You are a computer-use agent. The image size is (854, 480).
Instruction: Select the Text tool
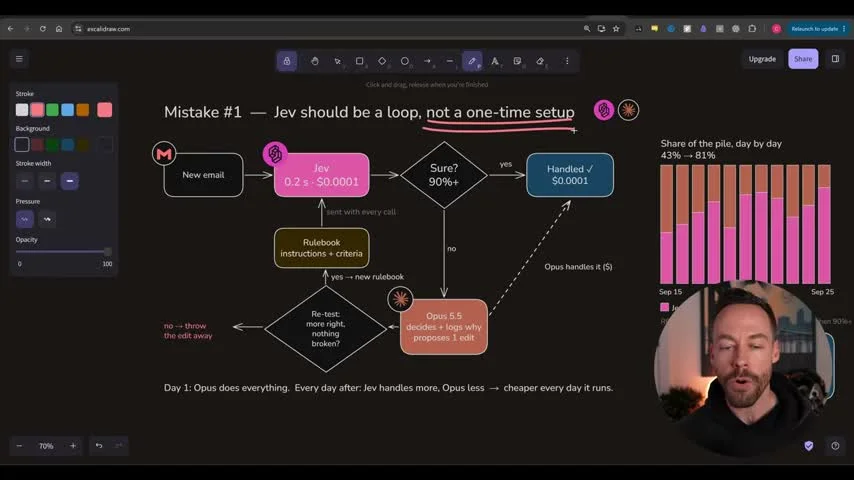click(x=495, y=61)
